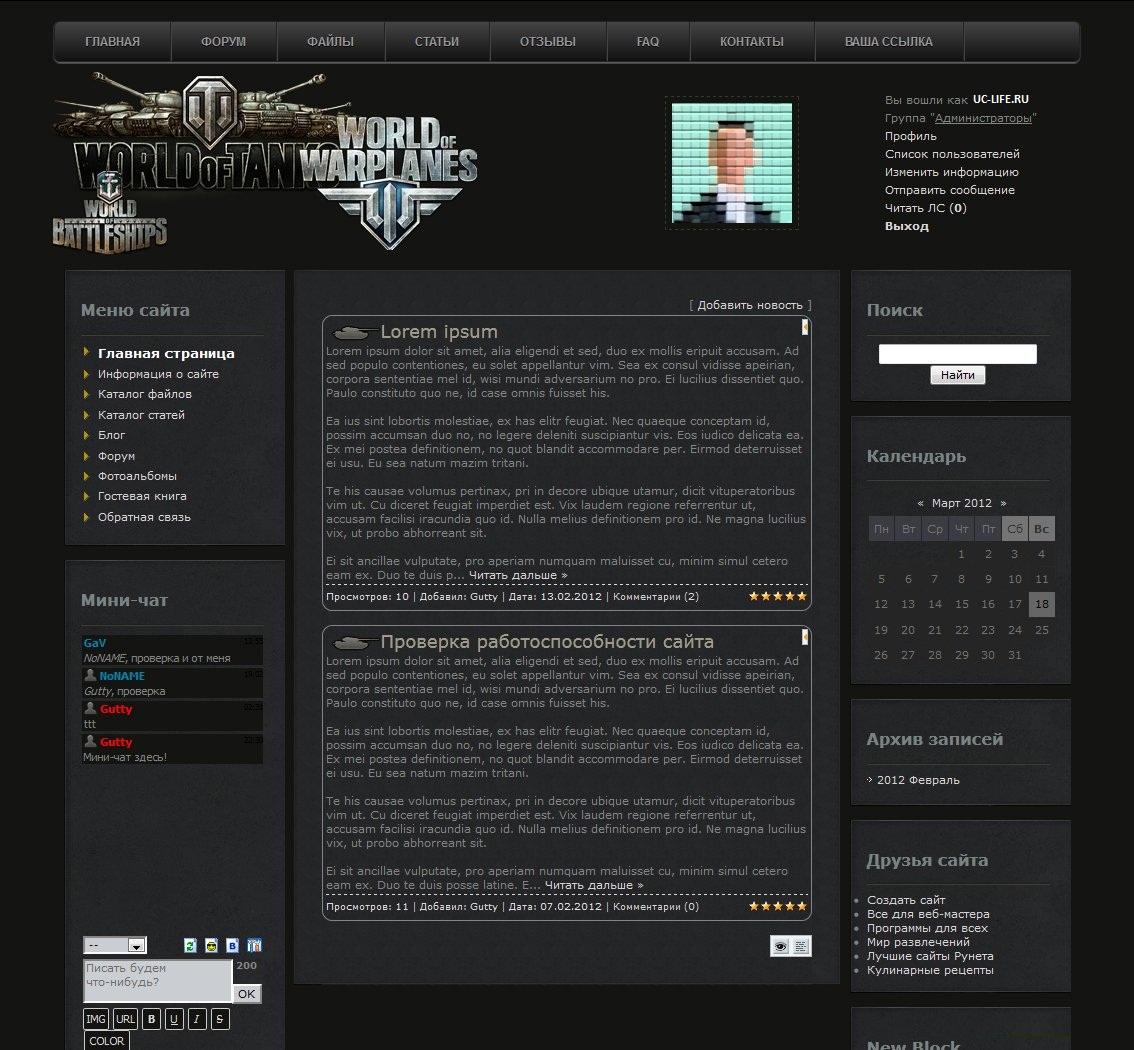The image size is (1134, 1050).
Task: Toggle the eye view icon below news
Action: pos(780,946)
